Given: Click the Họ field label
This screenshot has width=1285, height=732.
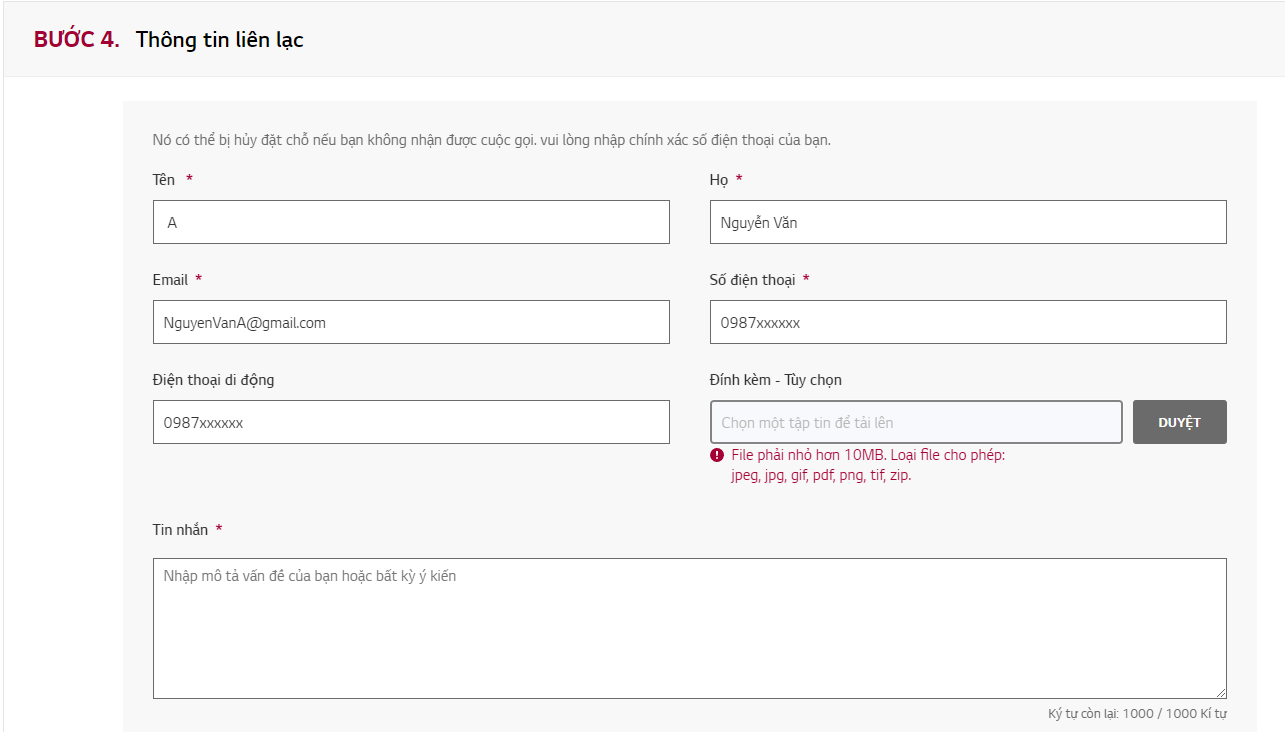Looking at the screenshot, I should click(718, 180).
